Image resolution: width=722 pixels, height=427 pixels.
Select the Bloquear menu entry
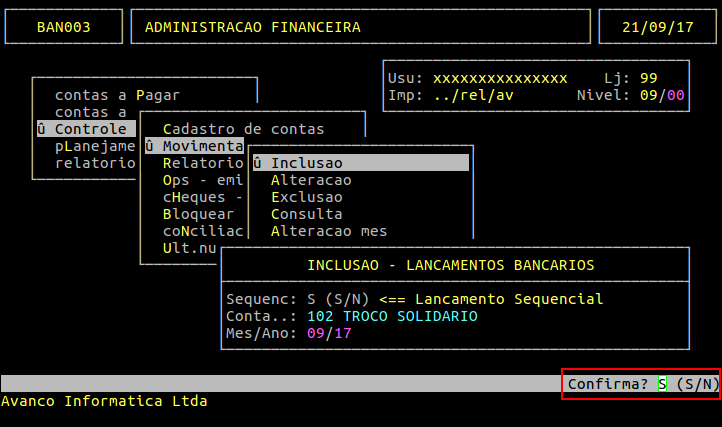197,214
